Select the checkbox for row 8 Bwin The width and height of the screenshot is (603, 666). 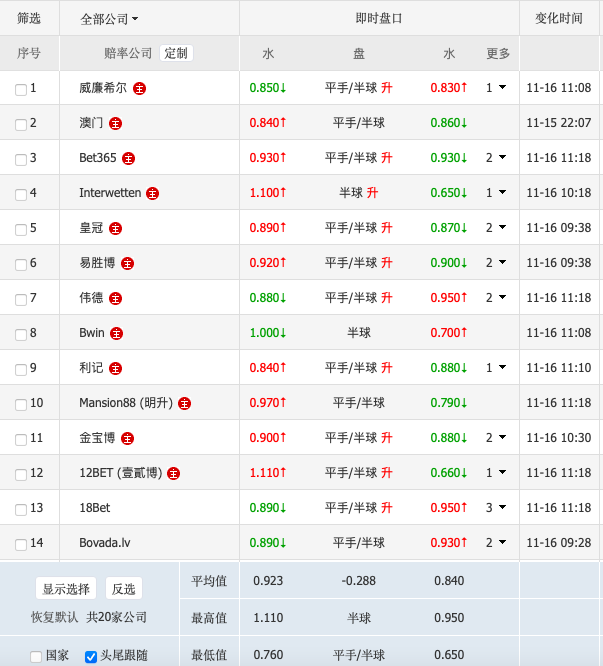coord(21,334)
